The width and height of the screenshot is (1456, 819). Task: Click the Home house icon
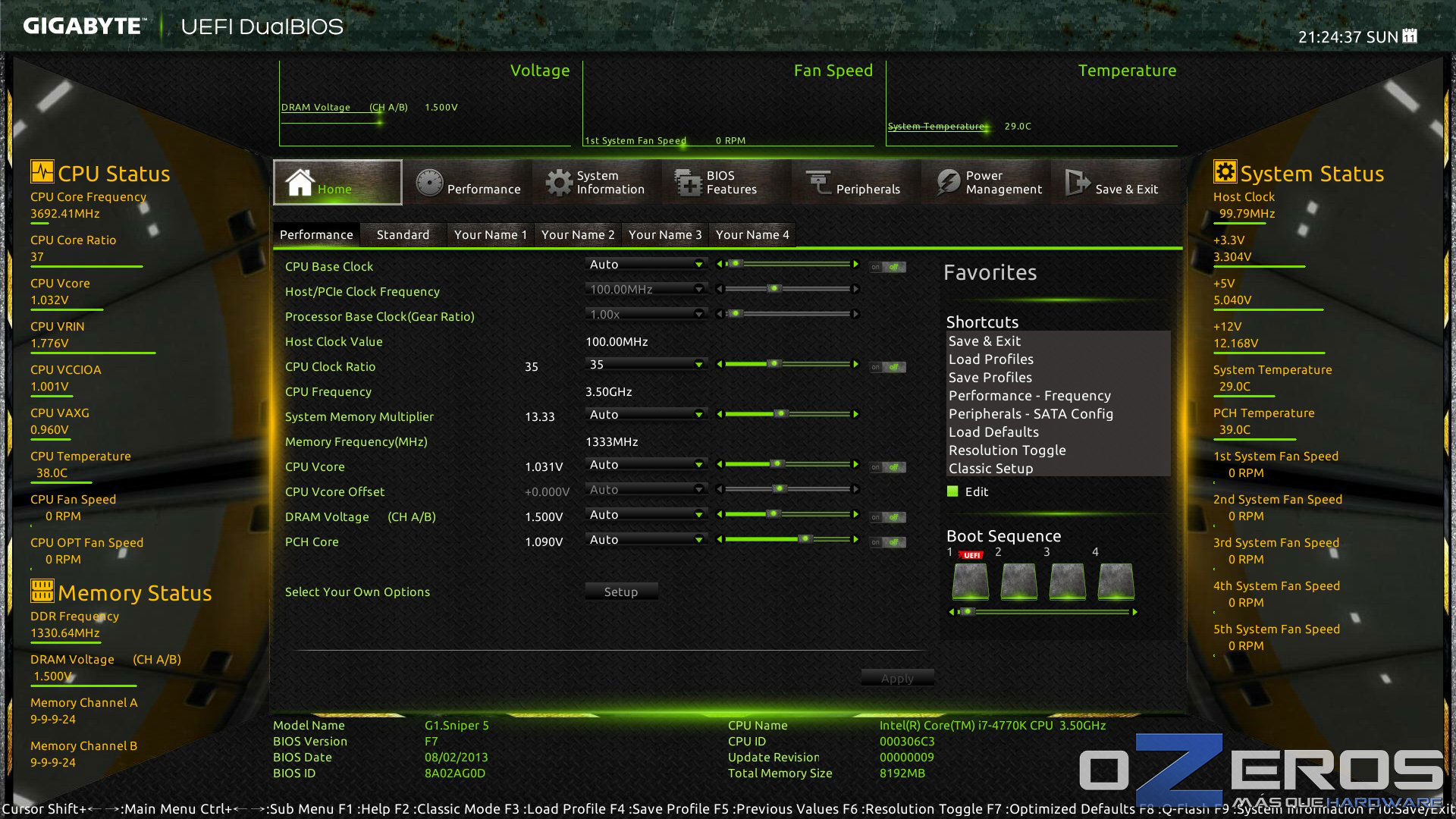pyautogui.click(x=300, y=182)
